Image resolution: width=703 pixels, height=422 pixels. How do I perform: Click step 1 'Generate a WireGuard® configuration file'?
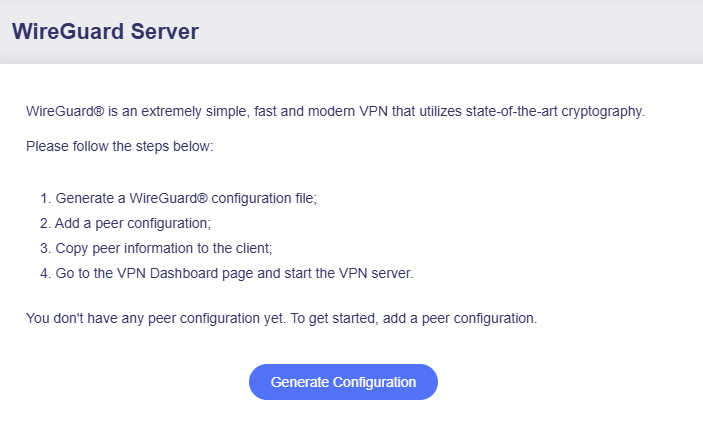pos(178,198)
